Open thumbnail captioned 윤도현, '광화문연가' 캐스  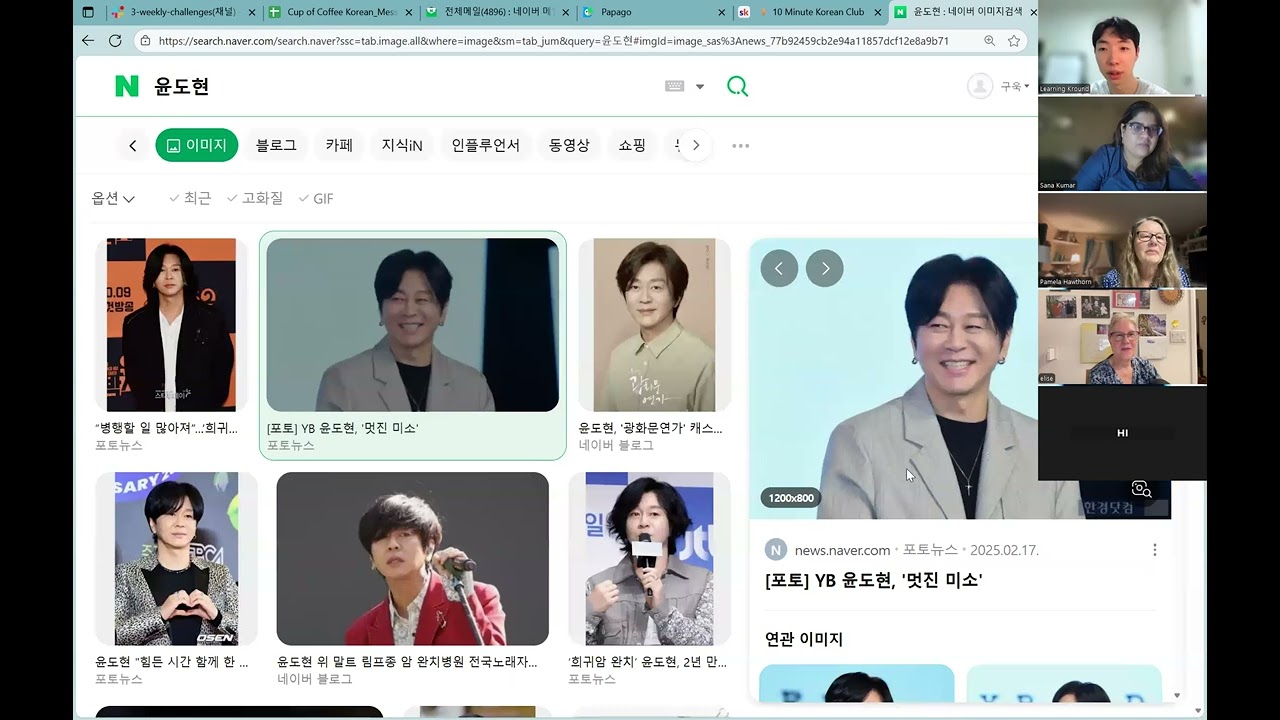coord(655,325)
